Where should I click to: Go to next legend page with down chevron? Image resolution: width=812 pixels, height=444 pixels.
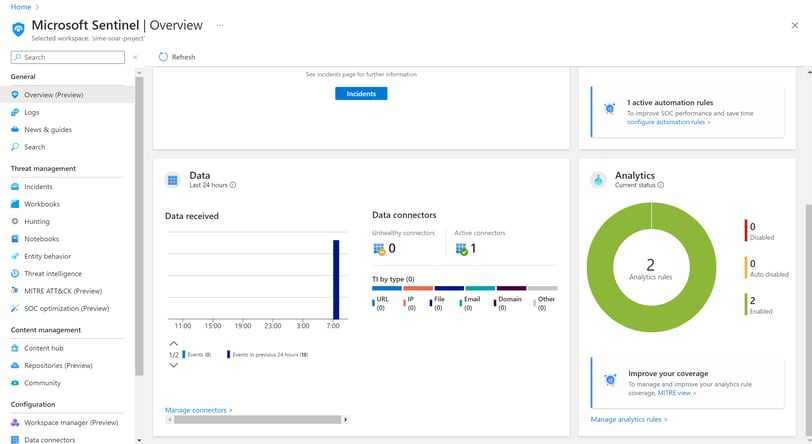click(173, 365)
